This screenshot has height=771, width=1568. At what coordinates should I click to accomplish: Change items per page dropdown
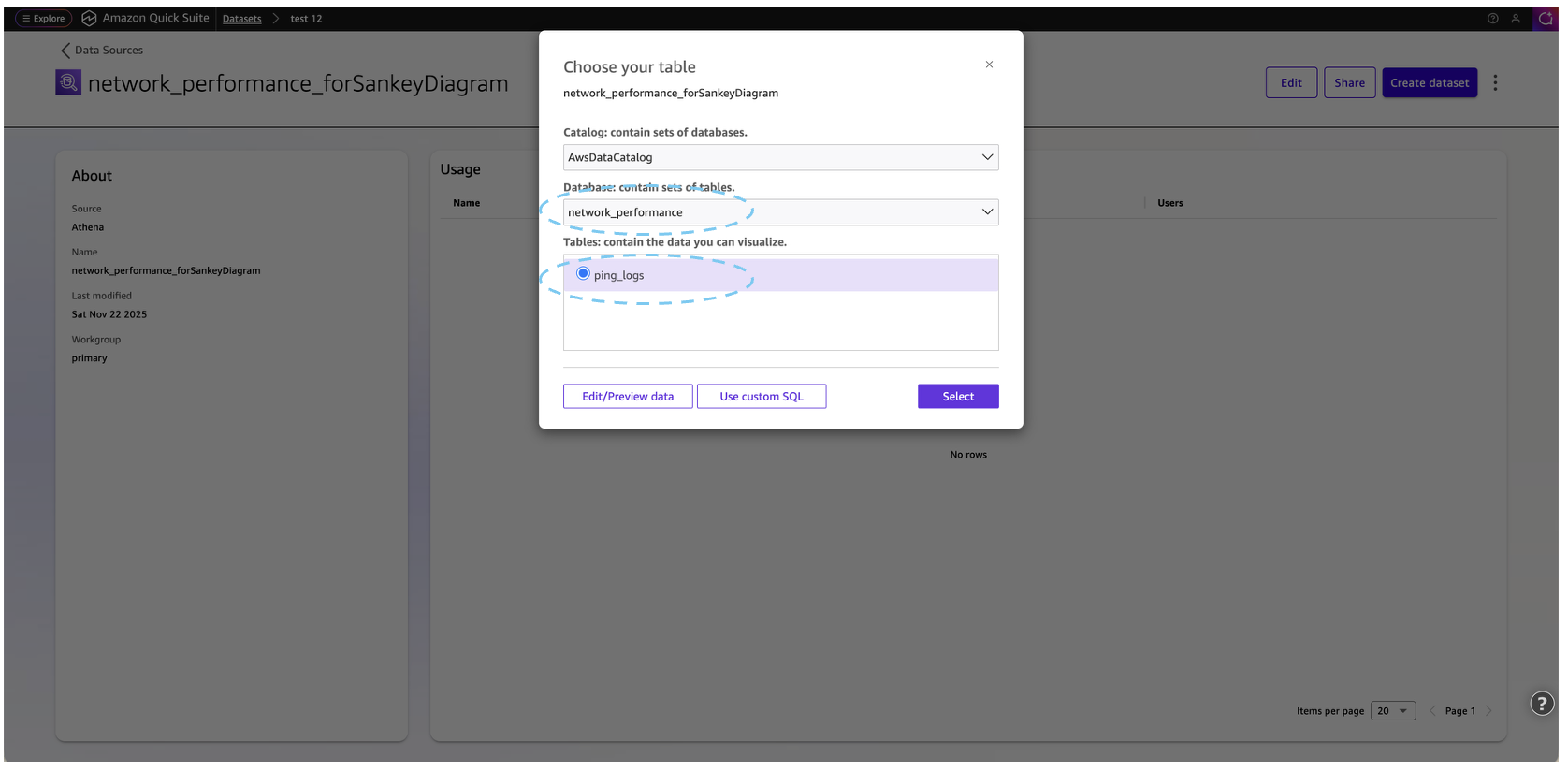[x=1392, y=711]
